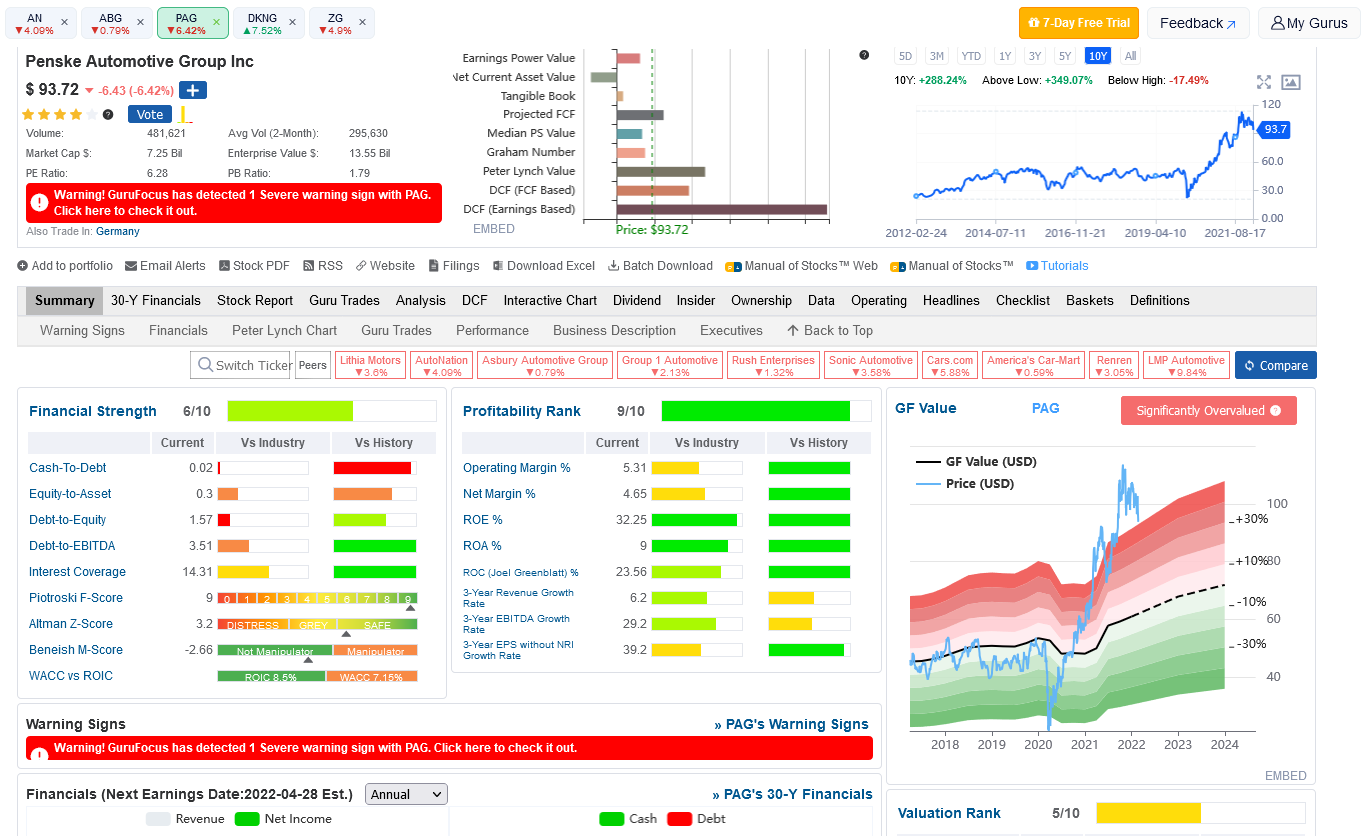Close the DKNG ticker tab
The height and width of the screenshot is (836, 1363).
tap(292, 22)
